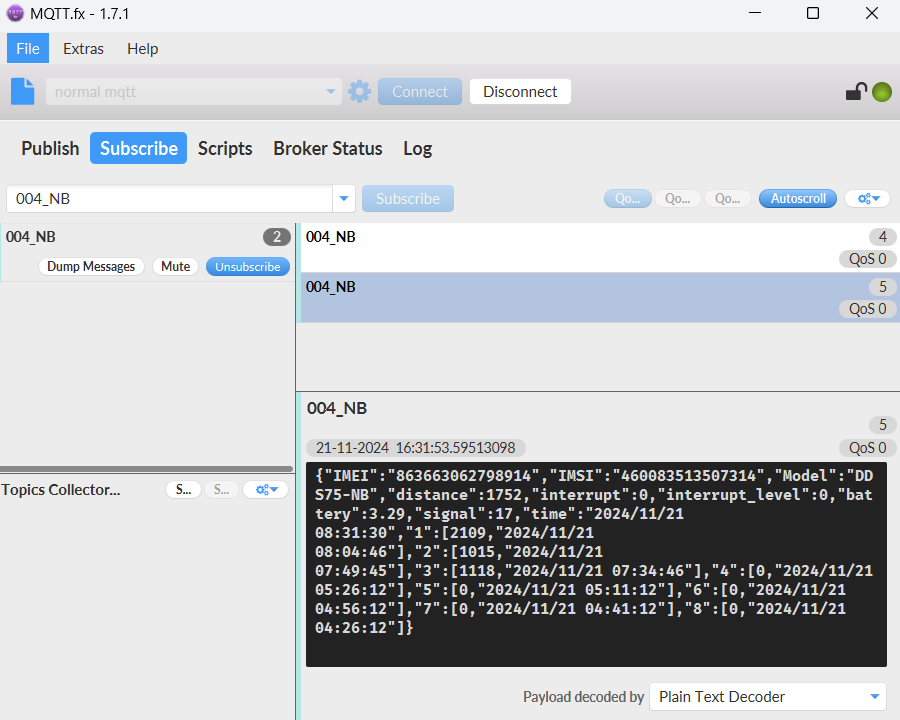Click the 004_NB topic input field
The image size is (900, 720).
pyautogui.click(x=169, y=199)
